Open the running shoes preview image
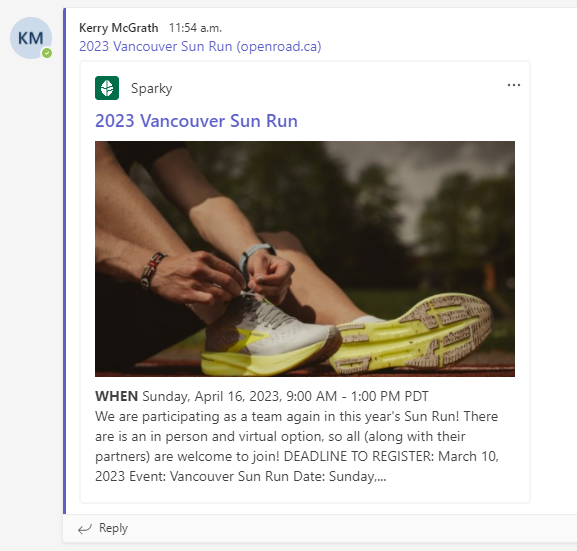The height and width of the screenshot is (551, 577). (305, 259)
